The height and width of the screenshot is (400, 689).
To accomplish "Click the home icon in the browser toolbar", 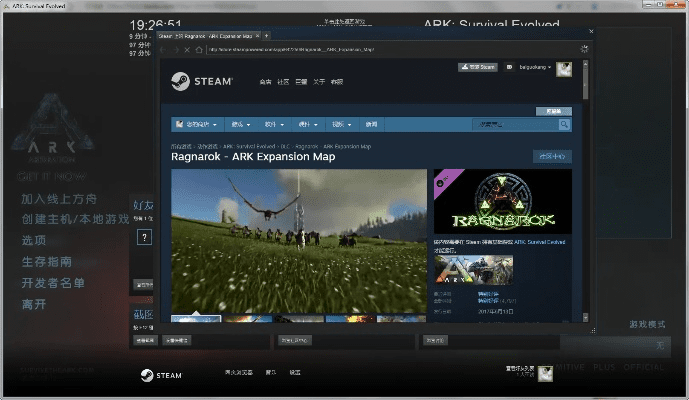I will click(x=199, y=49).
